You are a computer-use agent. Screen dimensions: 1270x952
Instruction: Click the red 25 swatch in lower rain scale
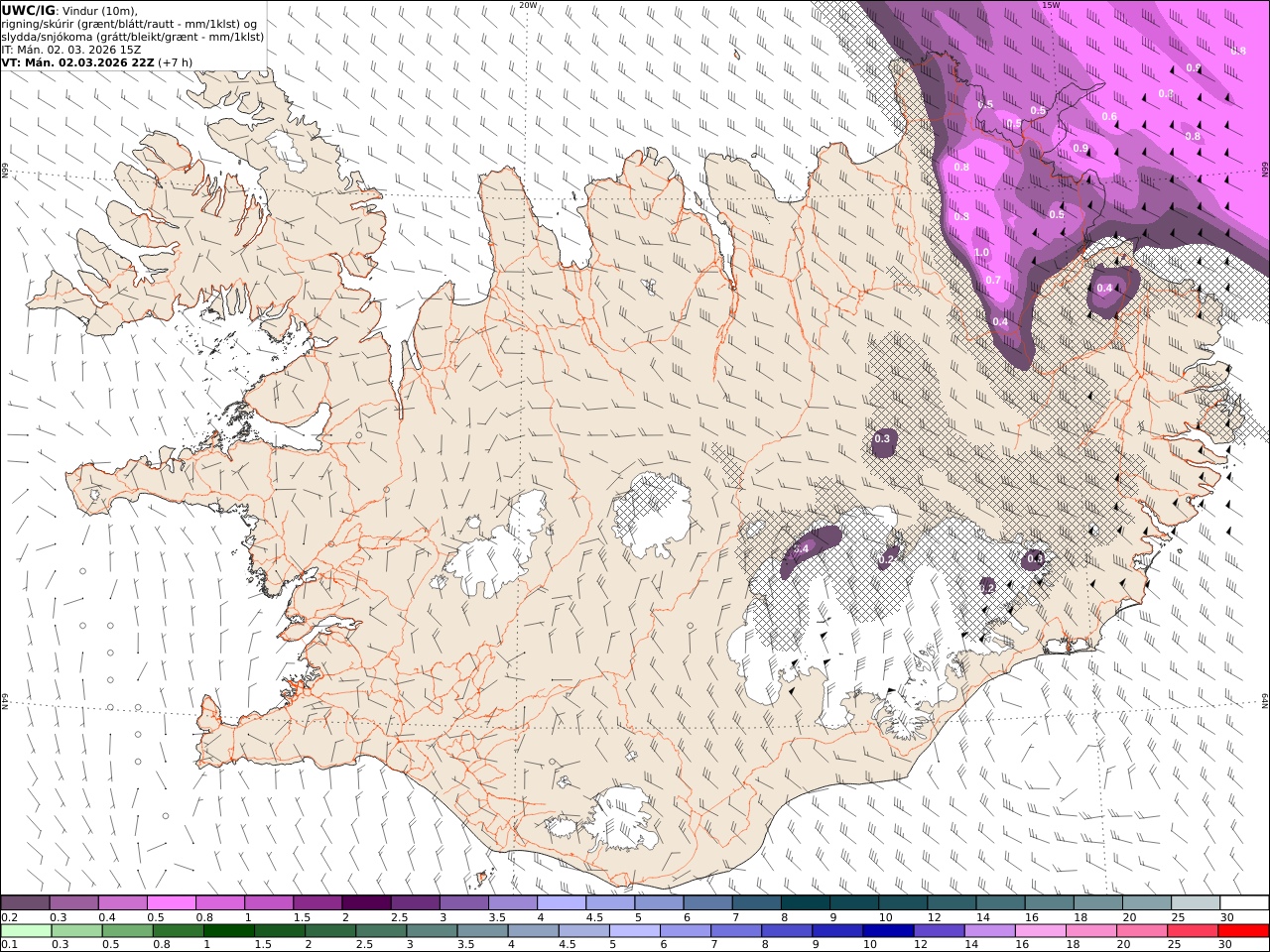[x=1193, y=930]
